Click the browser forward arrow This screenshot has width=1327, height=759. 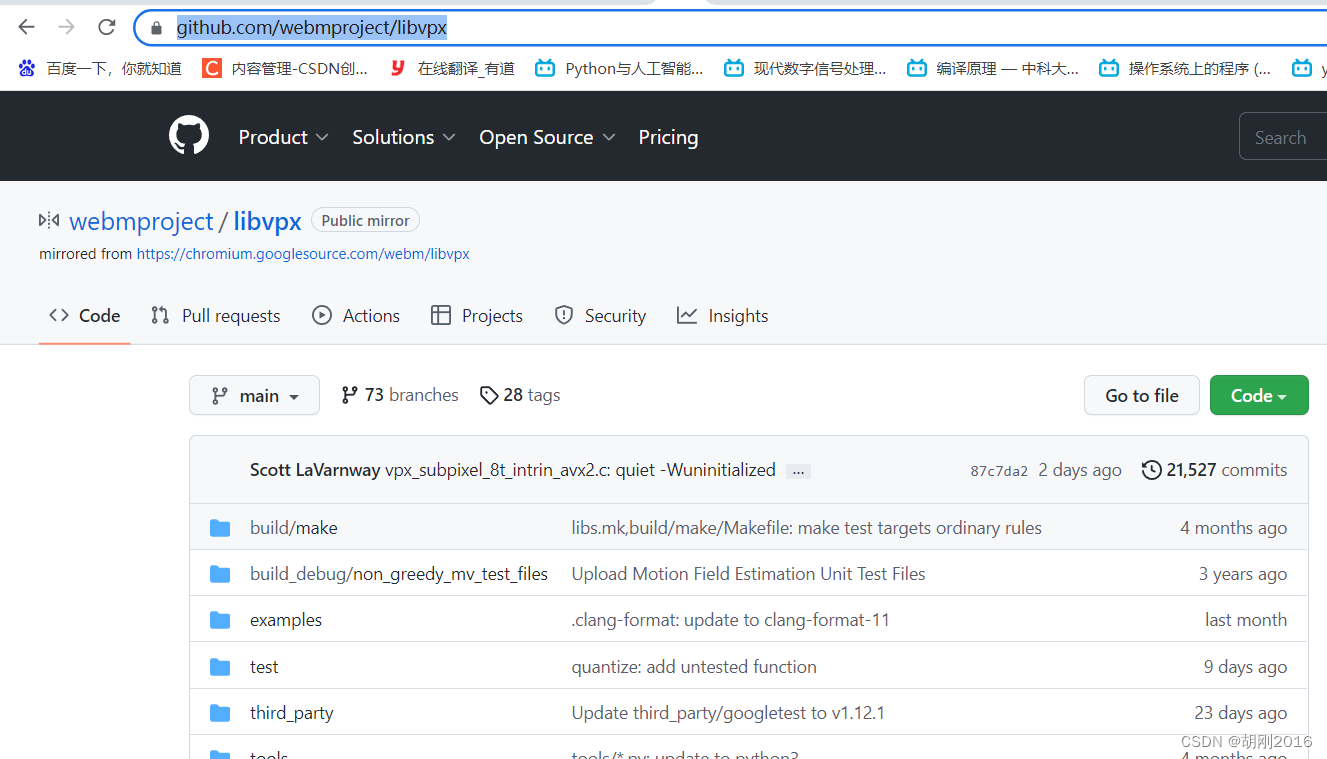click(67, 27)
